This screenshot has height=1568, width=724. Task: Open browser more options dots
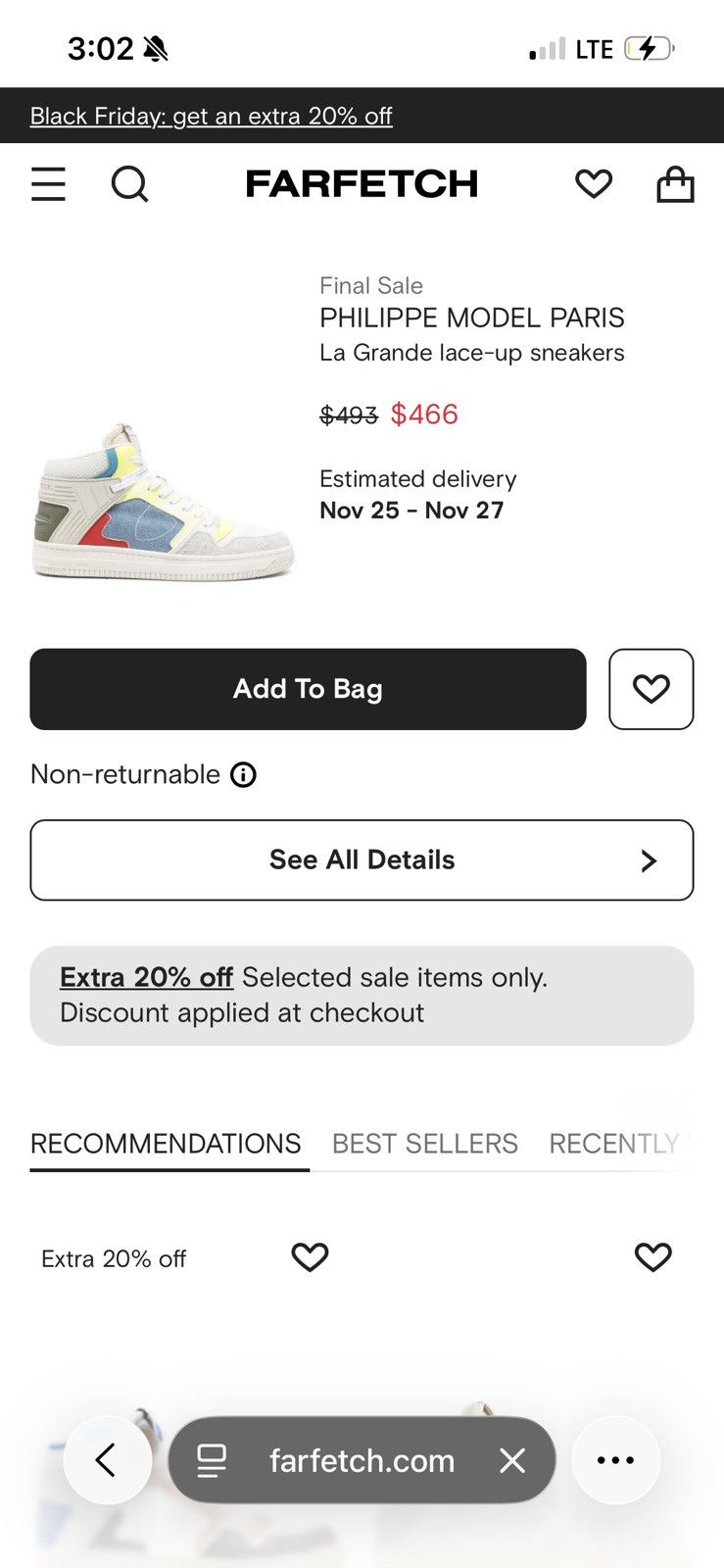pos(615,1460)
